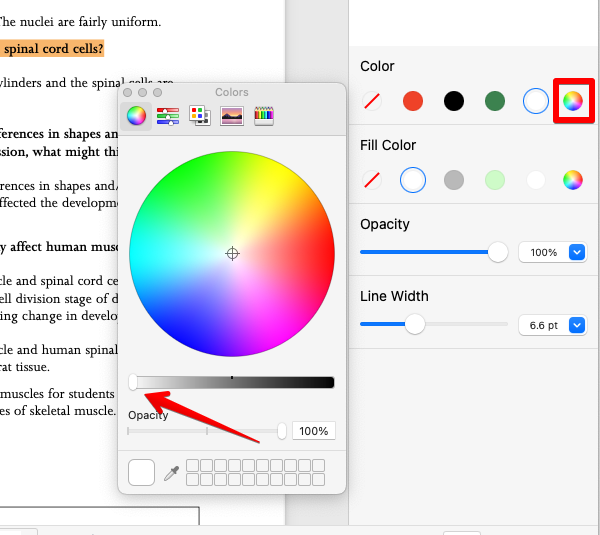Click the Opacity 100% value field
Image resolution: width=600 pixels, height=535 pixels.
544,252
